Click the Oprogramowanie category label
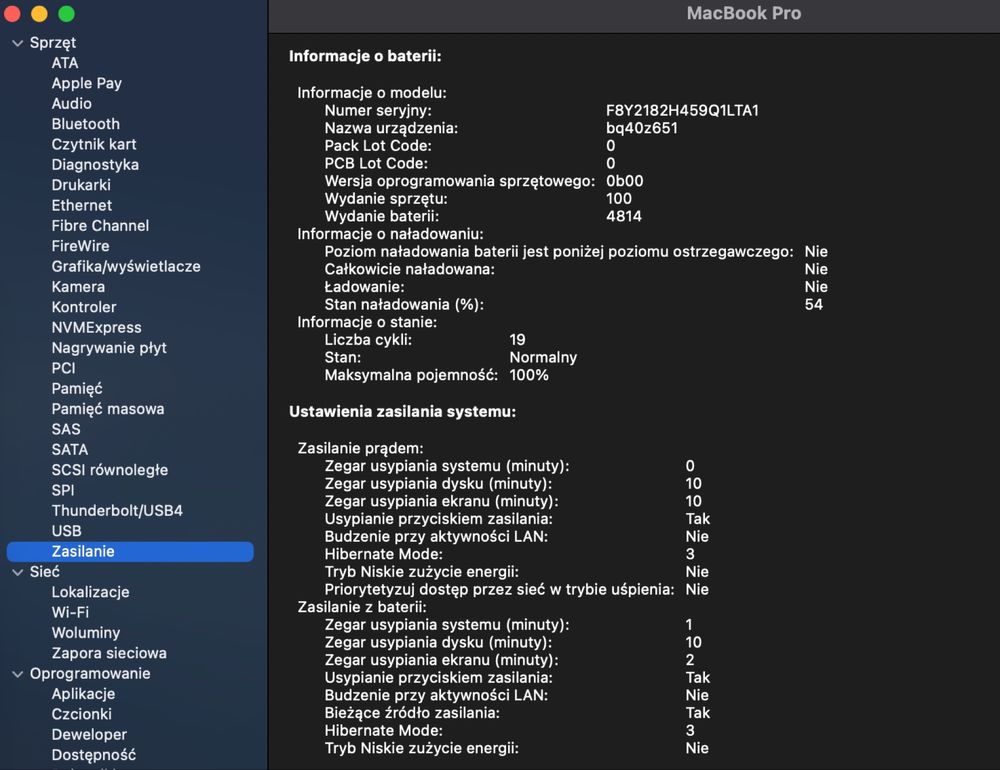The height and width of the screenshot is (770, 1000). (x=90, y=674)
